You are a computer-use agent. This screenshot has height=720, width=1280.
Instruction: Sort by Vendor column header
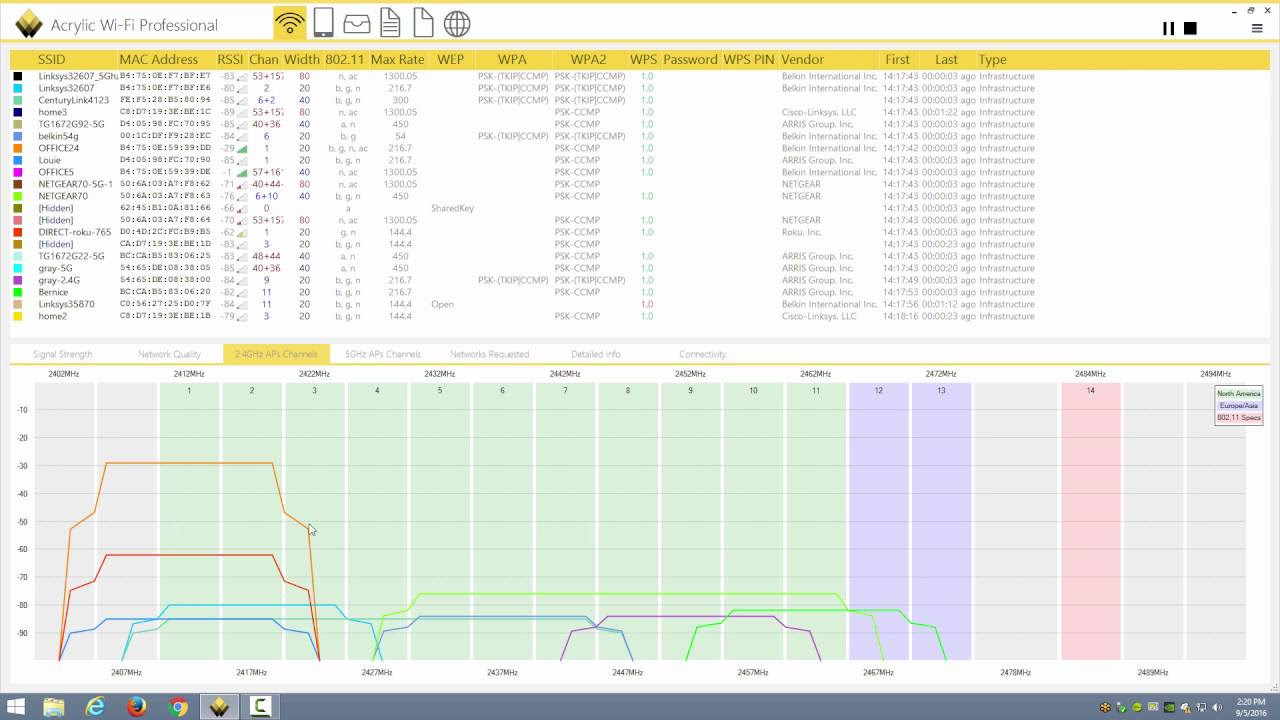(803, 59)
